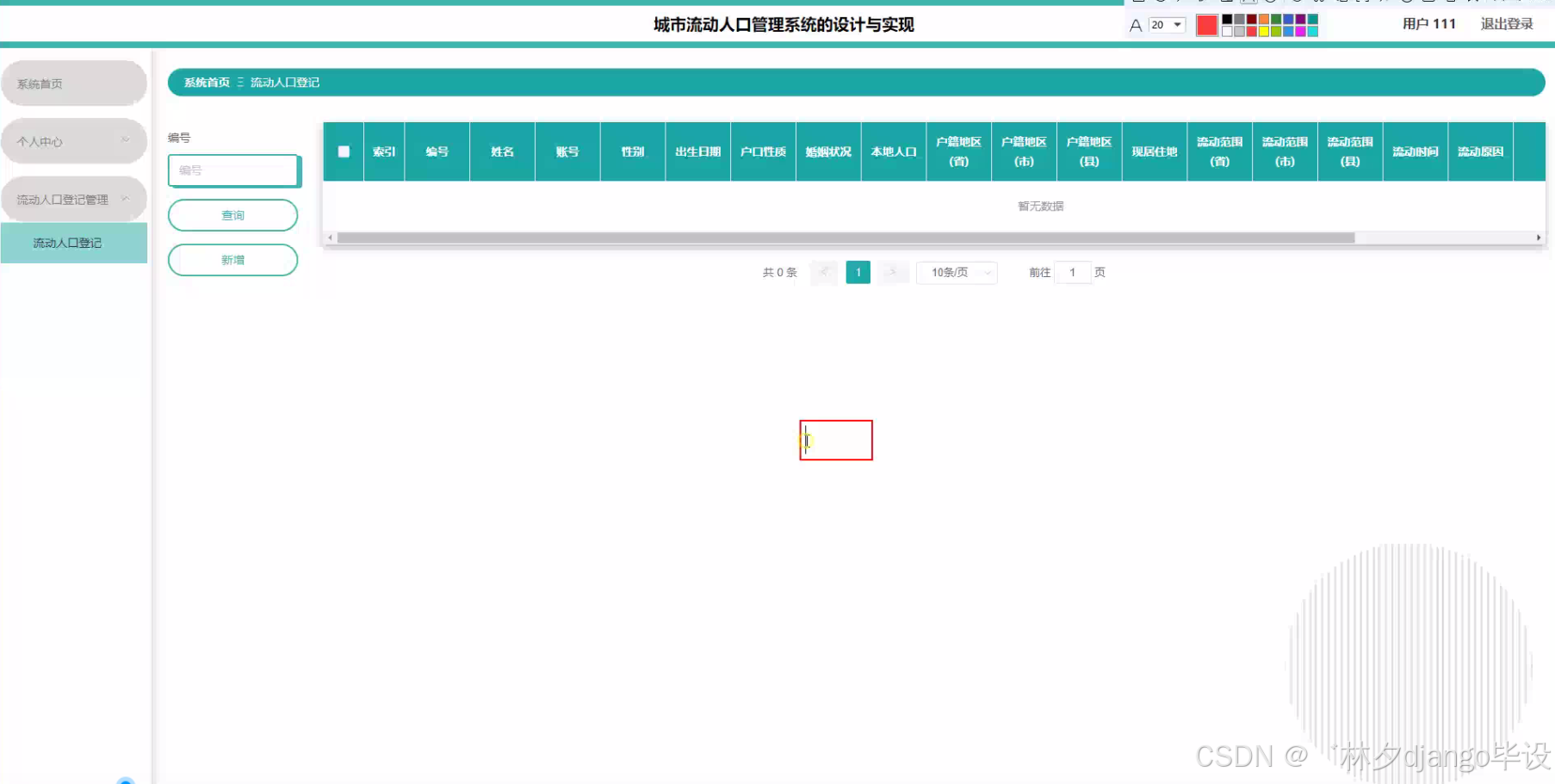This screenshot has width=1555, height=784.
Task: Collapse the 流动人口登记管理 sidebar section
Action: pyautogui.click(x=74, y=199)
